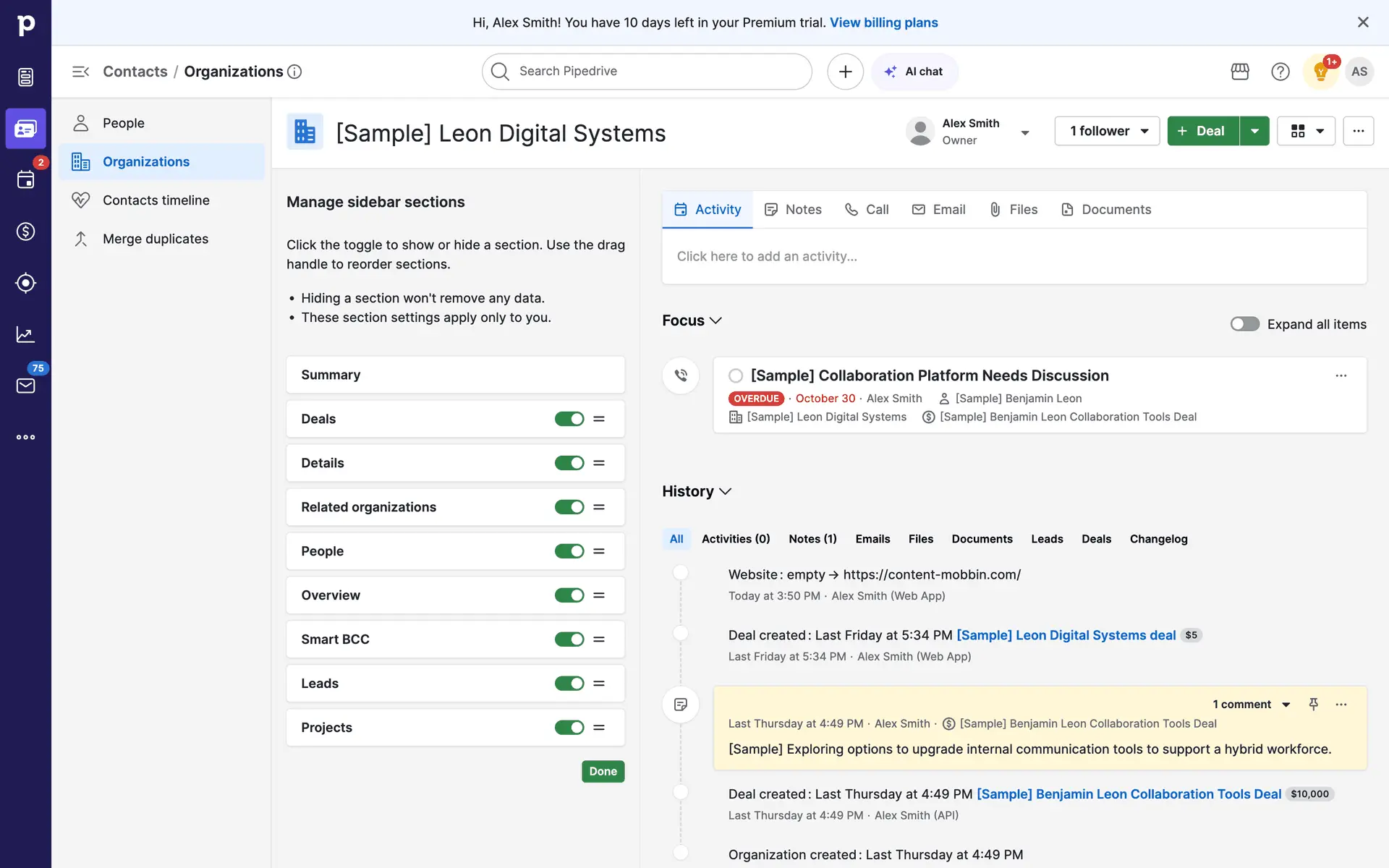Open View billing plans link

pos(883,22)
